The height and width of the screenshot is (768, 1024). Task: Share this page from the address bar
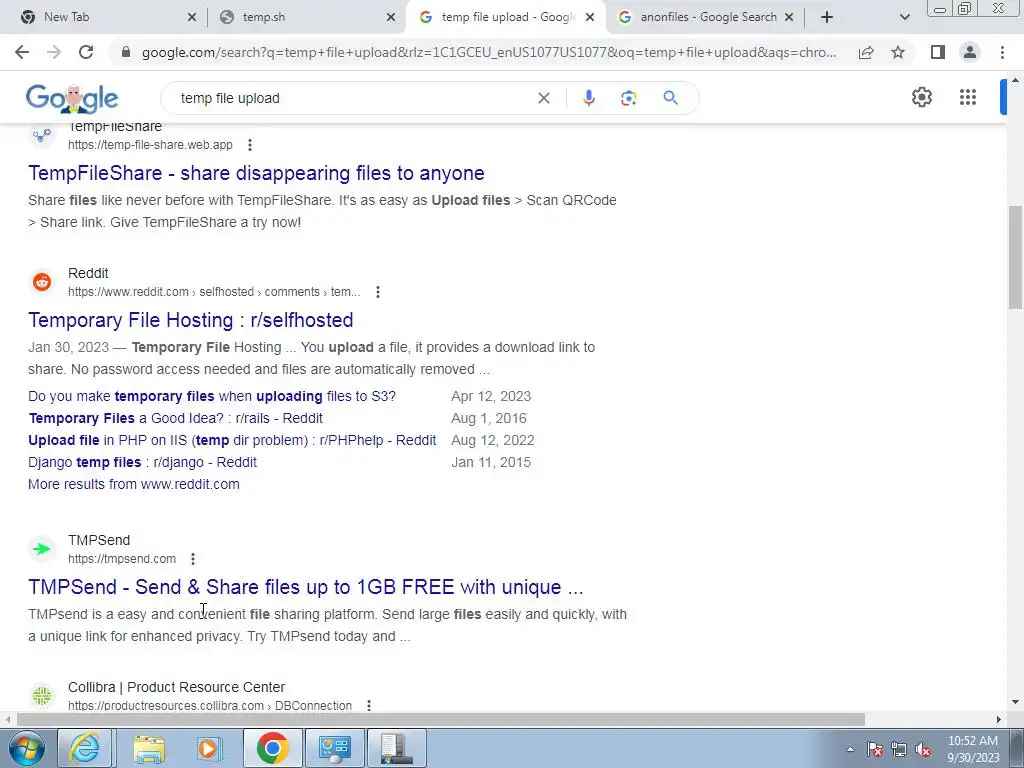tap(866, 52)
